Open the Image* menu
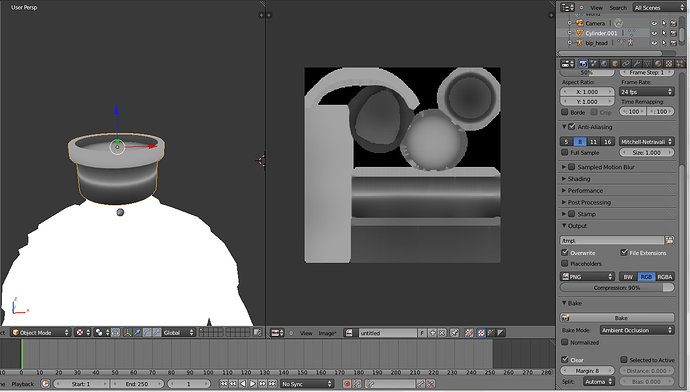Viewport: 690px width, 392px height. coord(327,333)
